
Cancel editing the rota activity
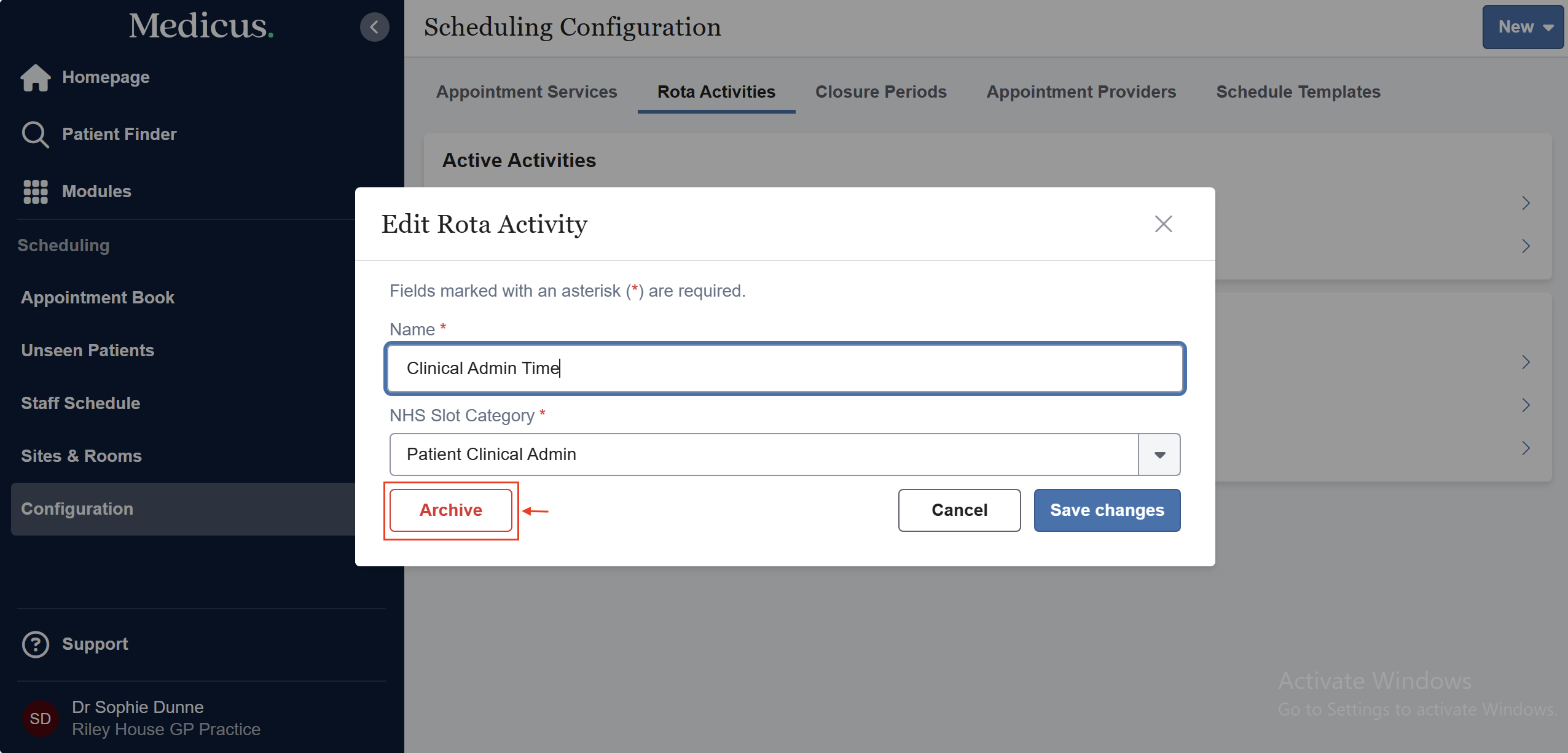(x=958, y=510)
